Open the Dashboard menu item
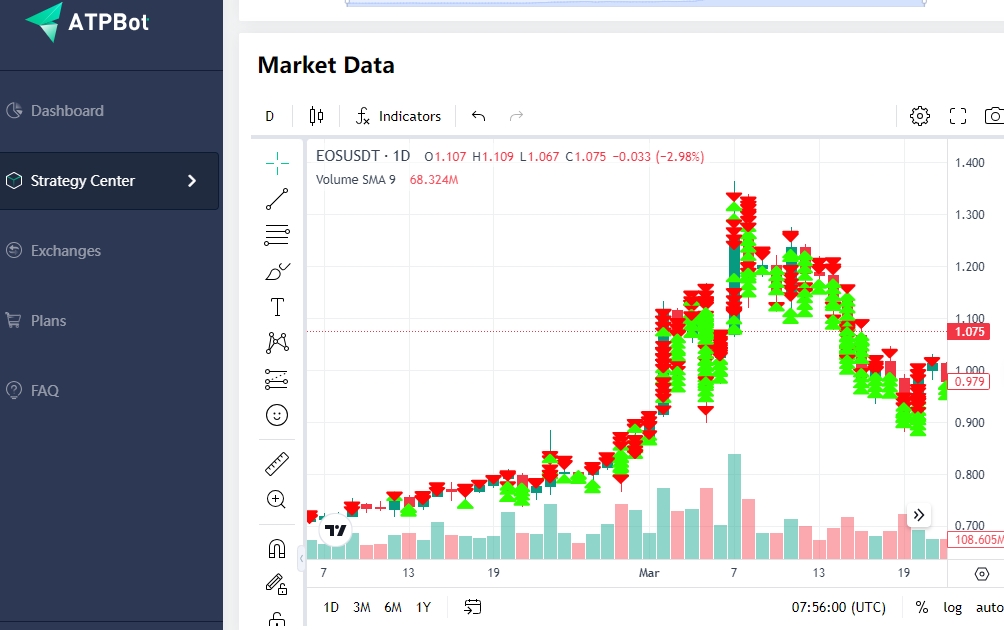The width and height of the screenshot is (1004, 630). tap(67, 111)
